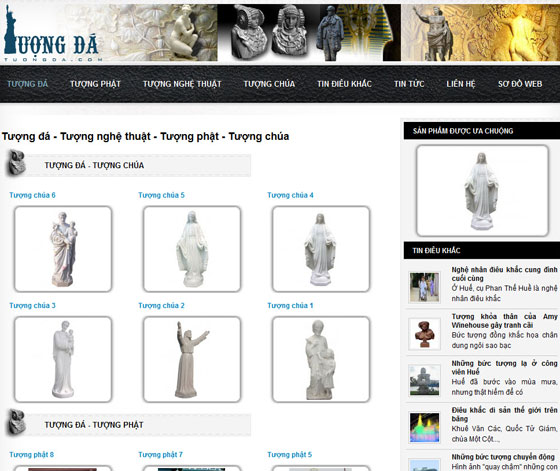The width and height of the screenshot is (560, 471).
Task: Open article Những bức tượng chuyển động
Action: 503,457
